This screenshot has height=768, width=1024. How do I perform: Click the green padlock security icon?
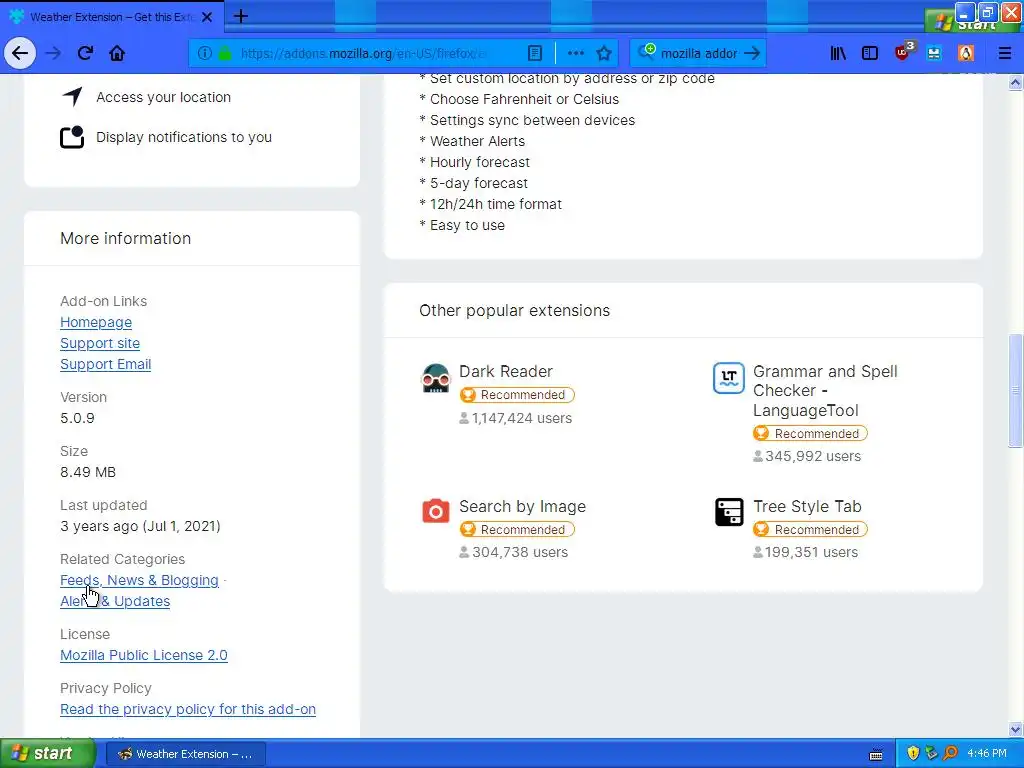pos(225,53)
